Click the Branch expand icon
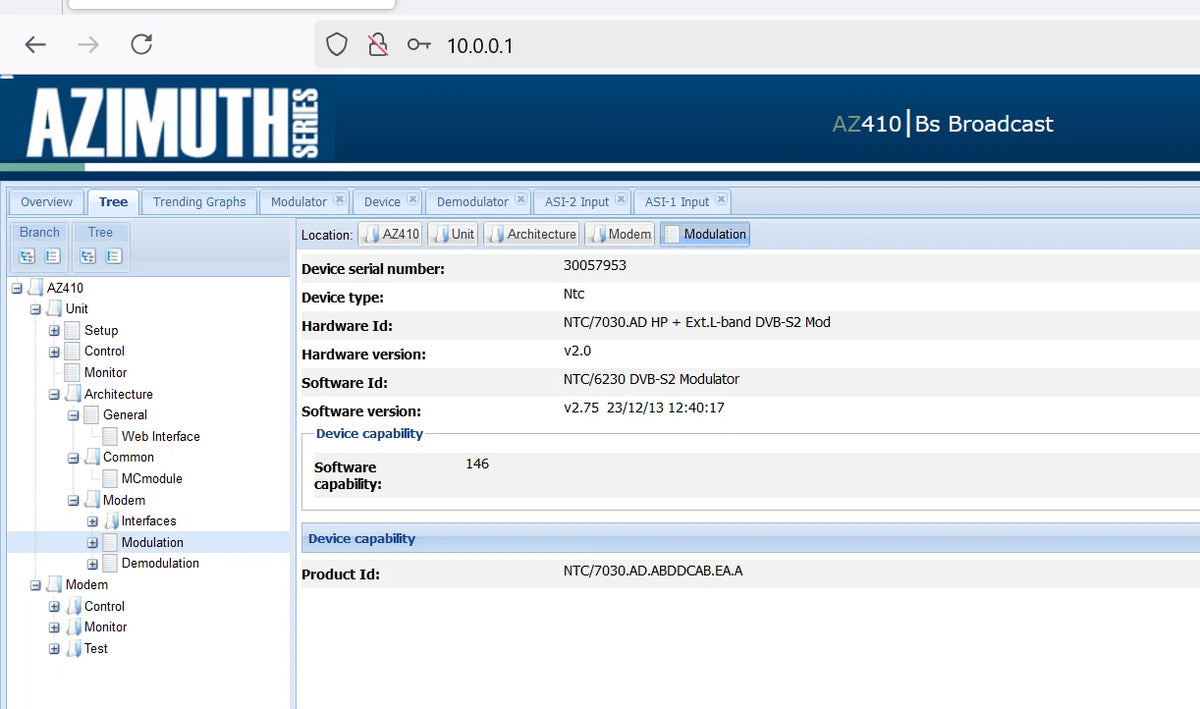 point(27,256)
